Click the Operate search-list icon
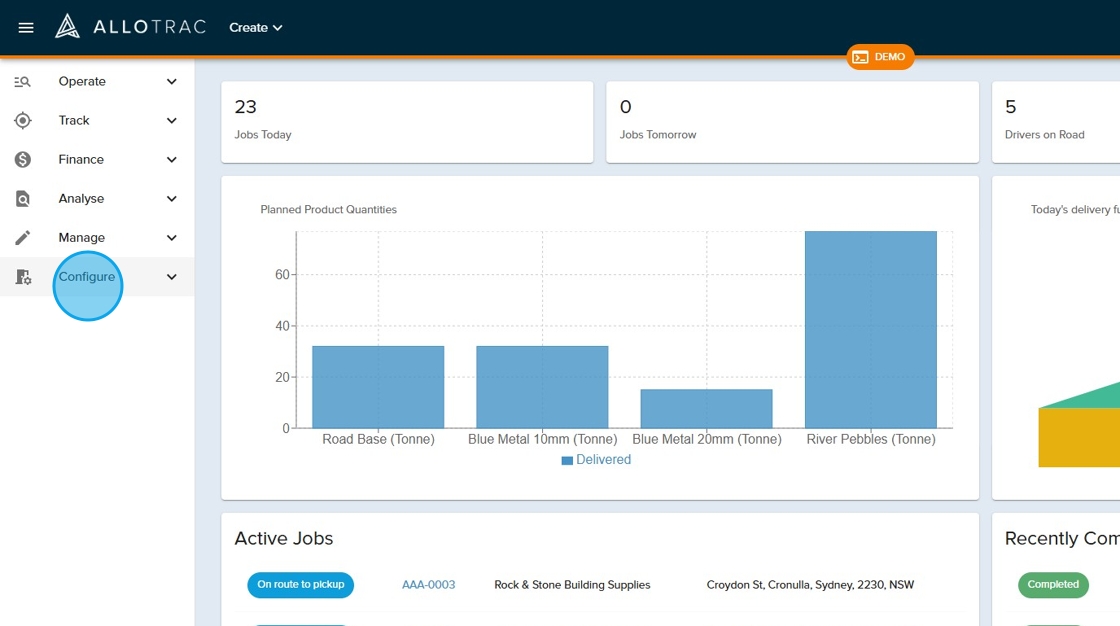Image resolution: width=1120 pixels, height=626 pixels. coord(23,82)
